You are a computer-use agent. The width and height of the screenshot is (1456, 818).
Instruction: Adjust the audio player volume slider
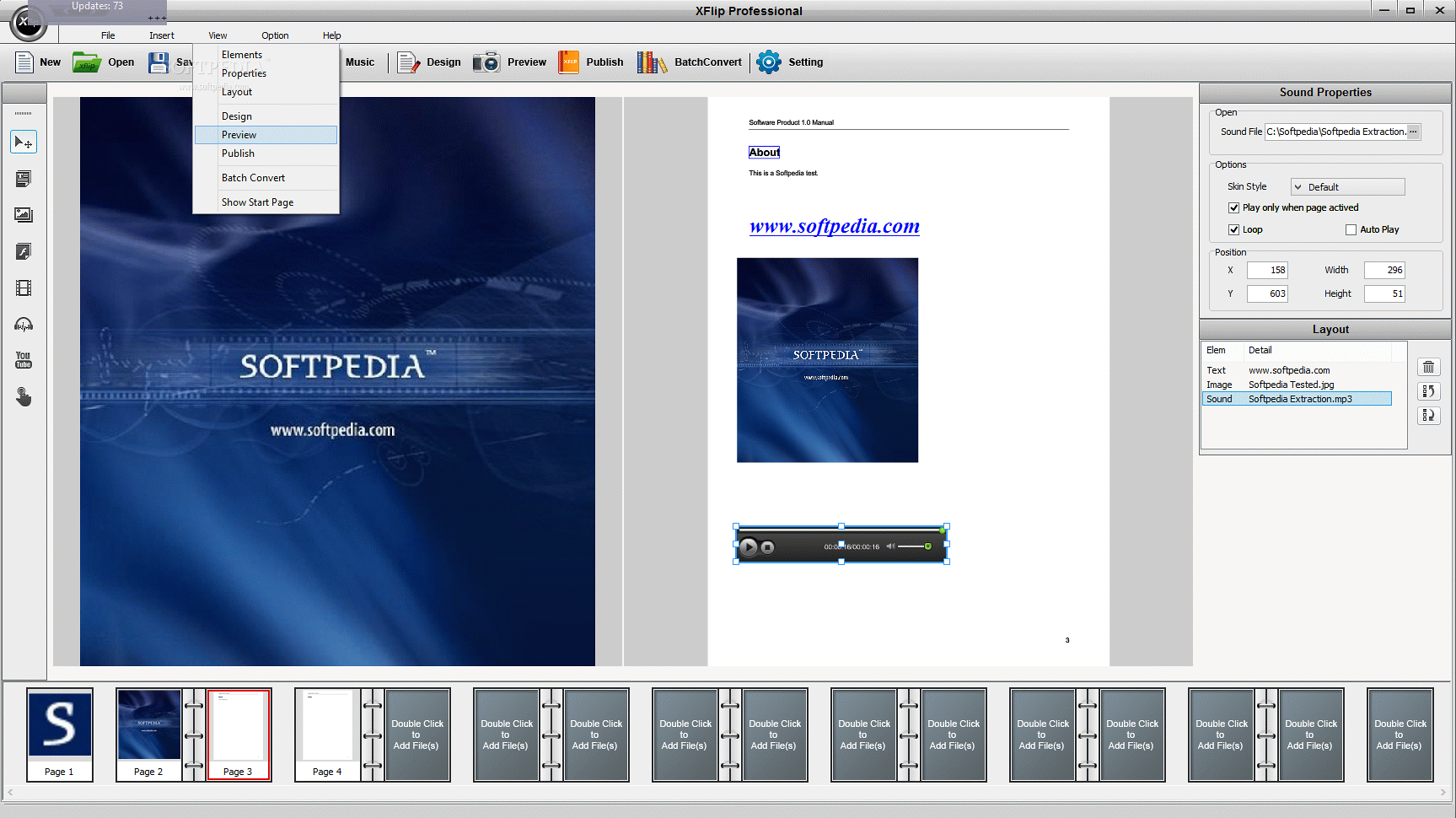click(914, 546)
